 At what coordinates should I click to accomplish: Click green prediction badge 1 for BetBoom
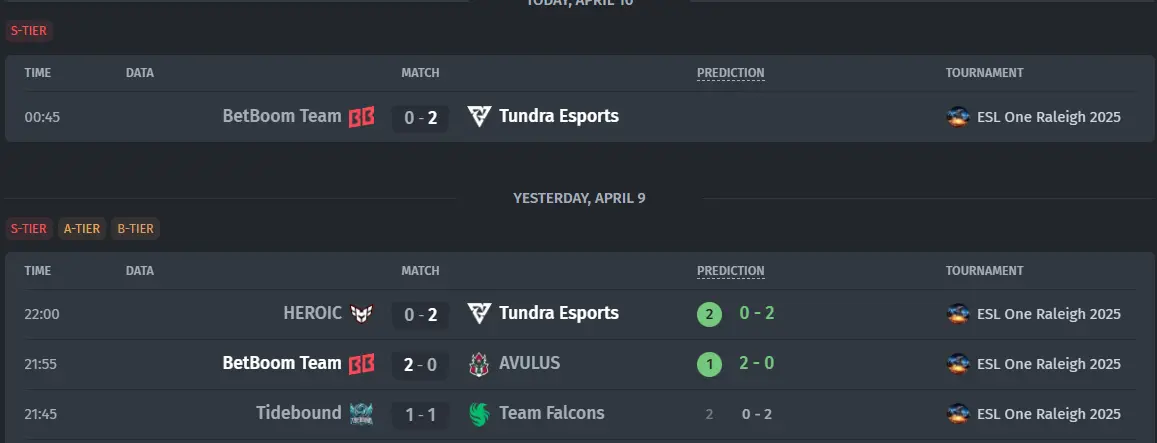point(709,365)
